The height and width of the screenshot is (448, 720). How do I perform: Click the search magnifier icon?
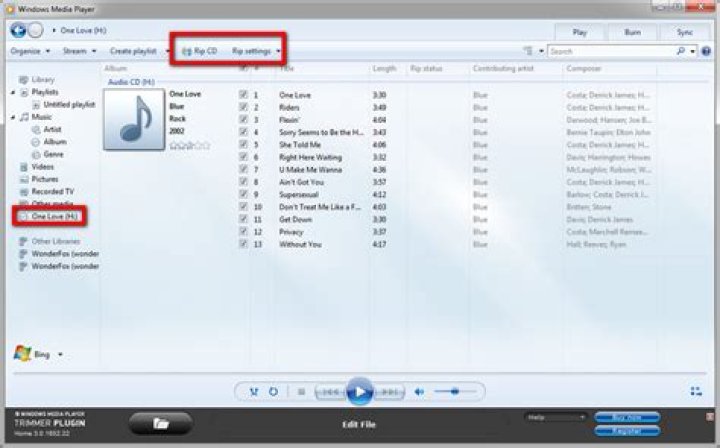[x=681, y=51]
